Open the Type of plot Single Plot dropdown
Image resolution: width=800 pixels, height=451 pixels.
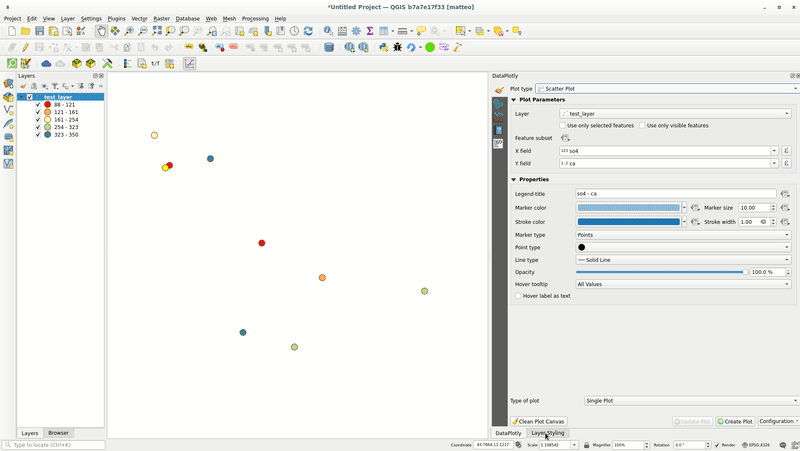click(x=691, y=401)
